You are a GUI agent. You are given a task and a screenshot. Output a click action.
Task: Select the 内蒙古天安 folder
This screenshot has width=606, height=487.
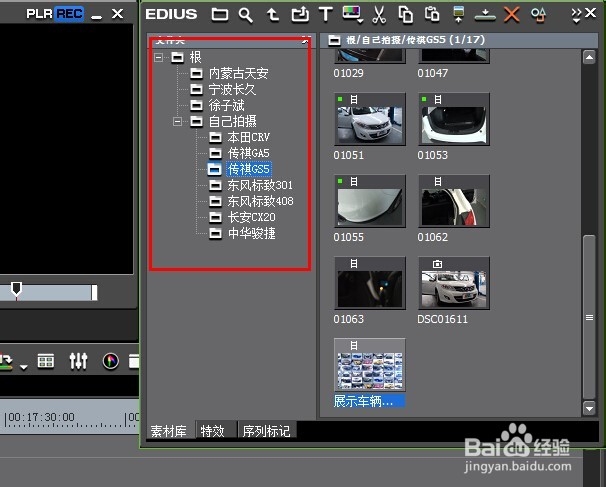pyautogui.click(x=238, y=73)
